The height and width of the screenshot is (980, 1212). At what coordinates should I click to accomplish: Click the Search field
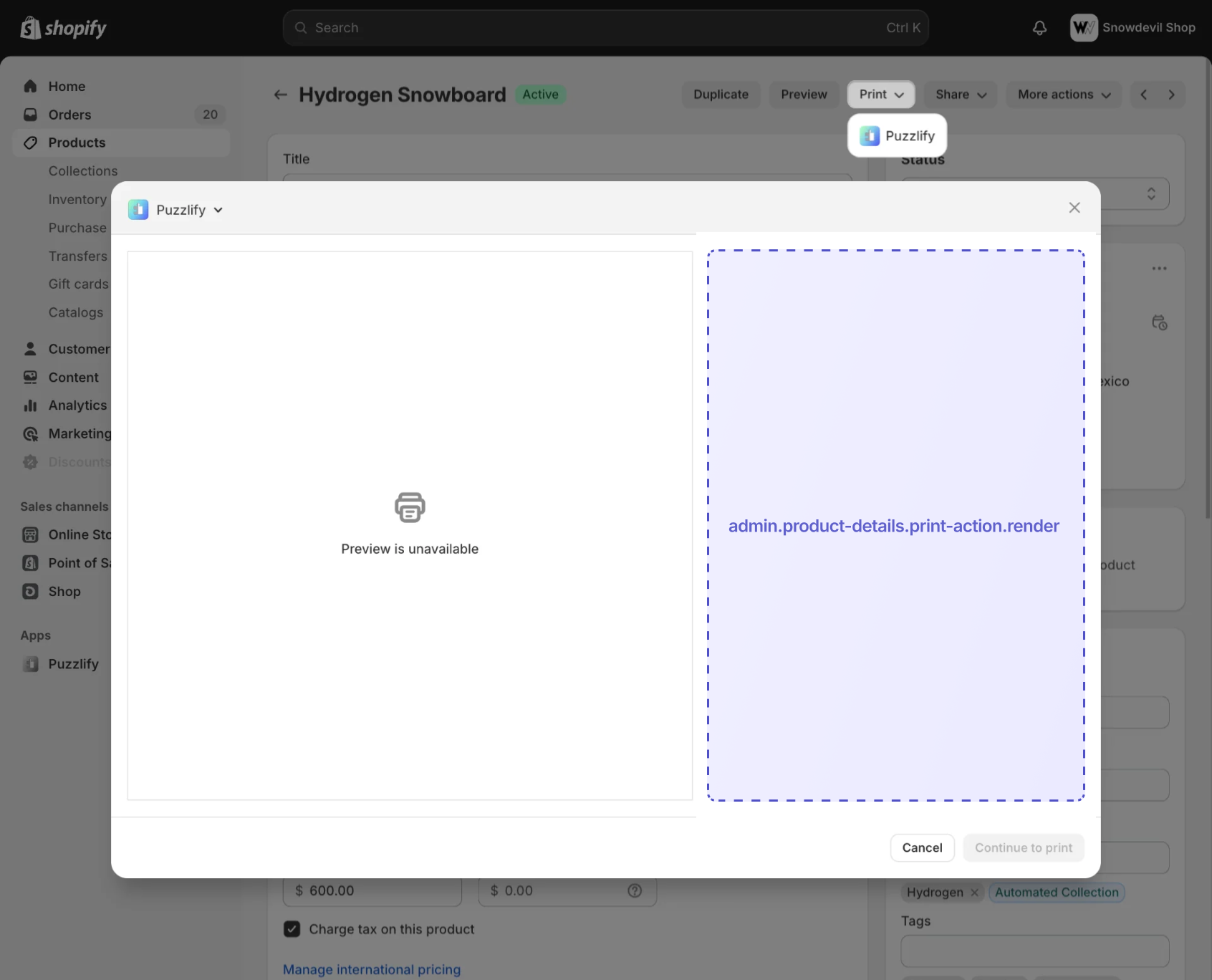click(x=606, y=28)
